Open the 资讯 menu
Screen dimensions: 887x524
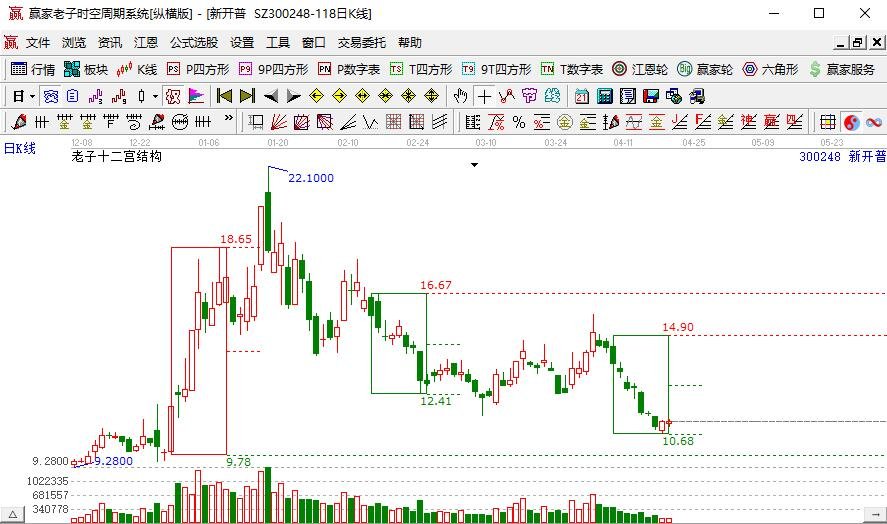pyautogui.click(x=110, y=42)
